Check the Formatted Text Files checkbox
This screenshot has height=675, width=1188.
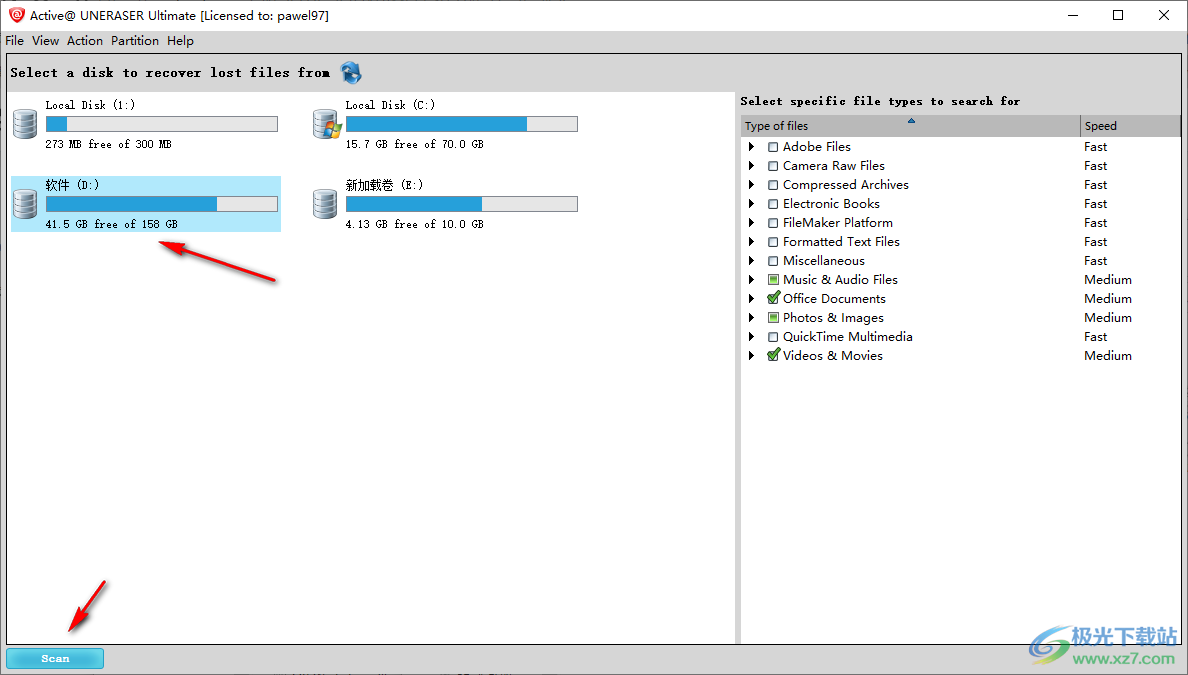[773, 242]
